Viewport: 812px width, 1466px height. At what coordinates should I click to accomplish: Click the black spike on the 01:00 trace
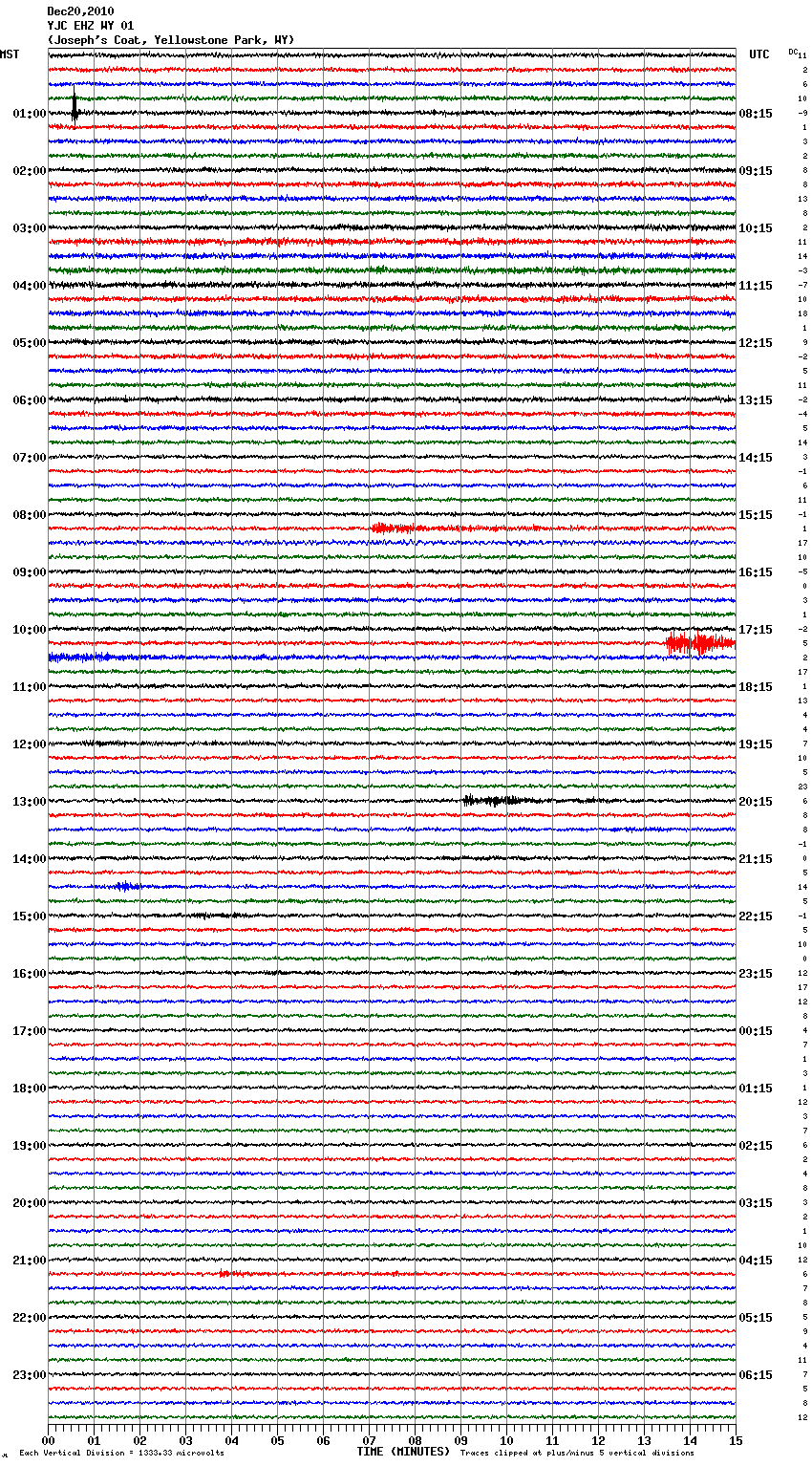pyautogui.click(x=75, y=107)
